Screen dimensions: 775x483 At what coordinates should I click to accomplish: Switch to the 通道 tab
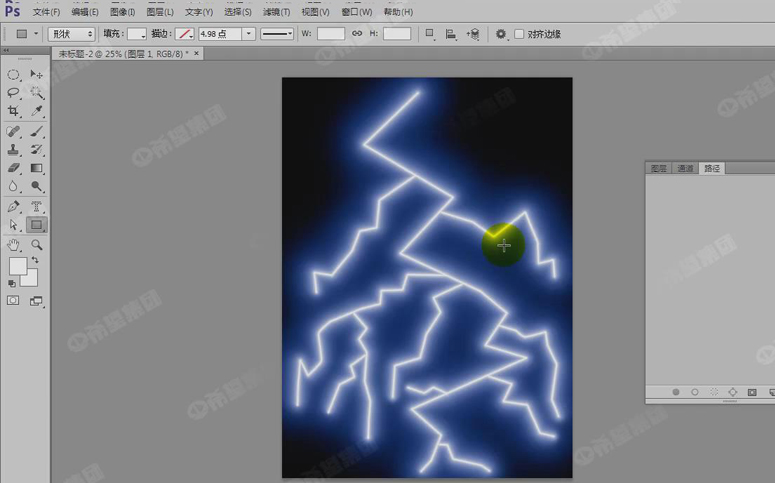[684, 168]
